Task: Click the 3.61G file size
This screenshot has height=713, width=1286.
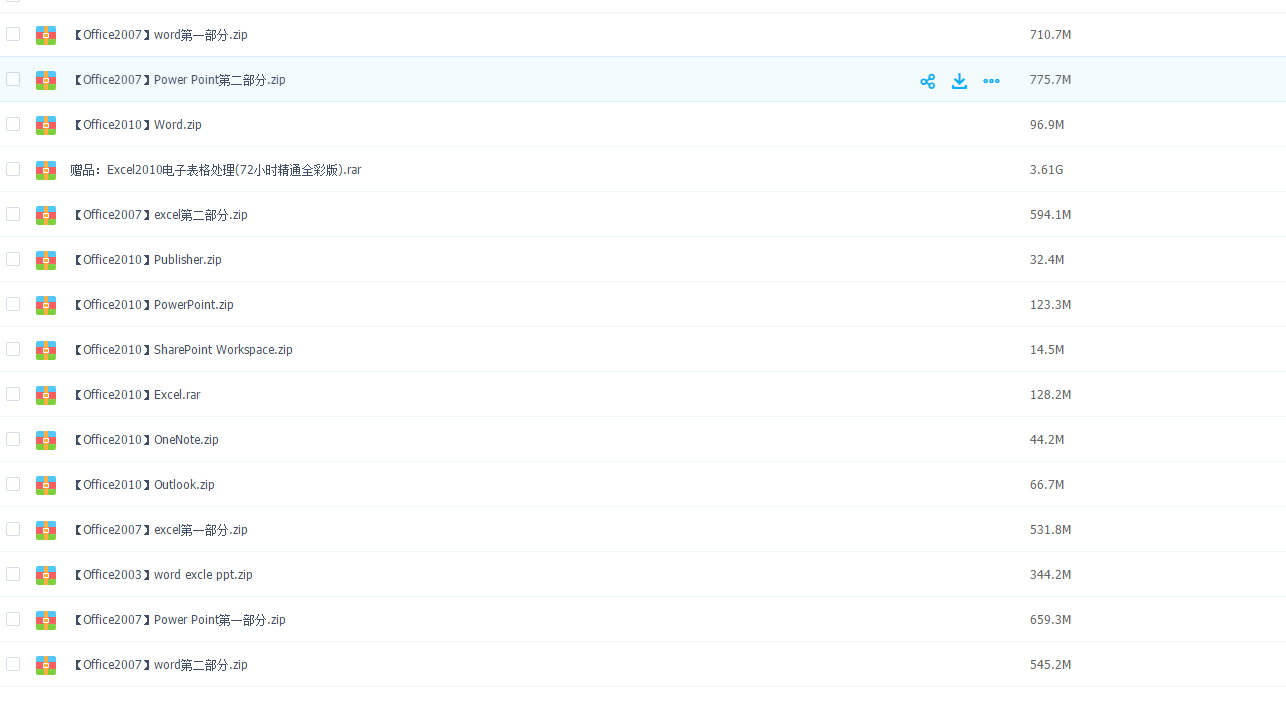Action: click(1046, 170)
